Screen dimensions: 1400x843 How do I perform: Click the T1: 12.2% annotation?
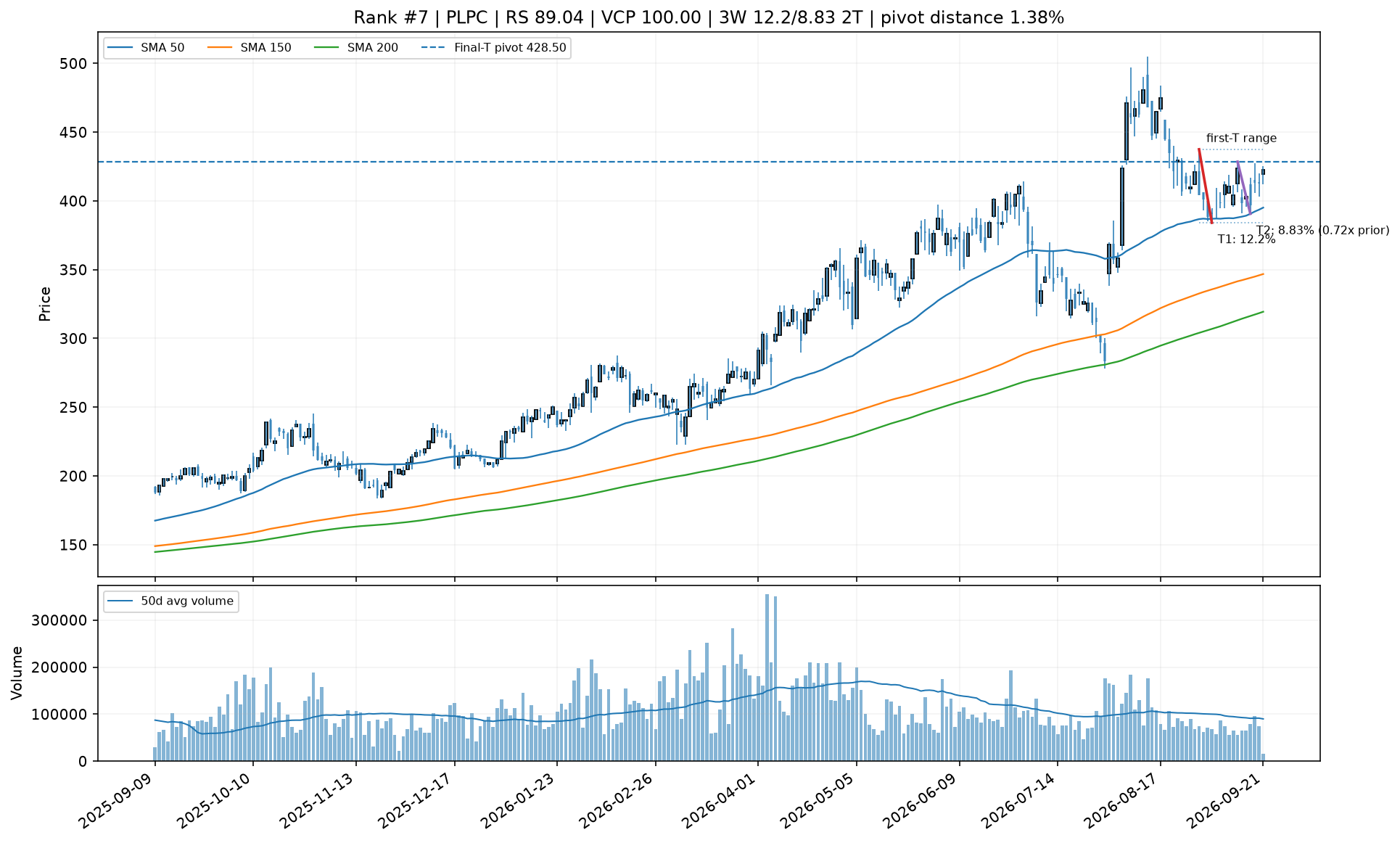(1246, 239)
